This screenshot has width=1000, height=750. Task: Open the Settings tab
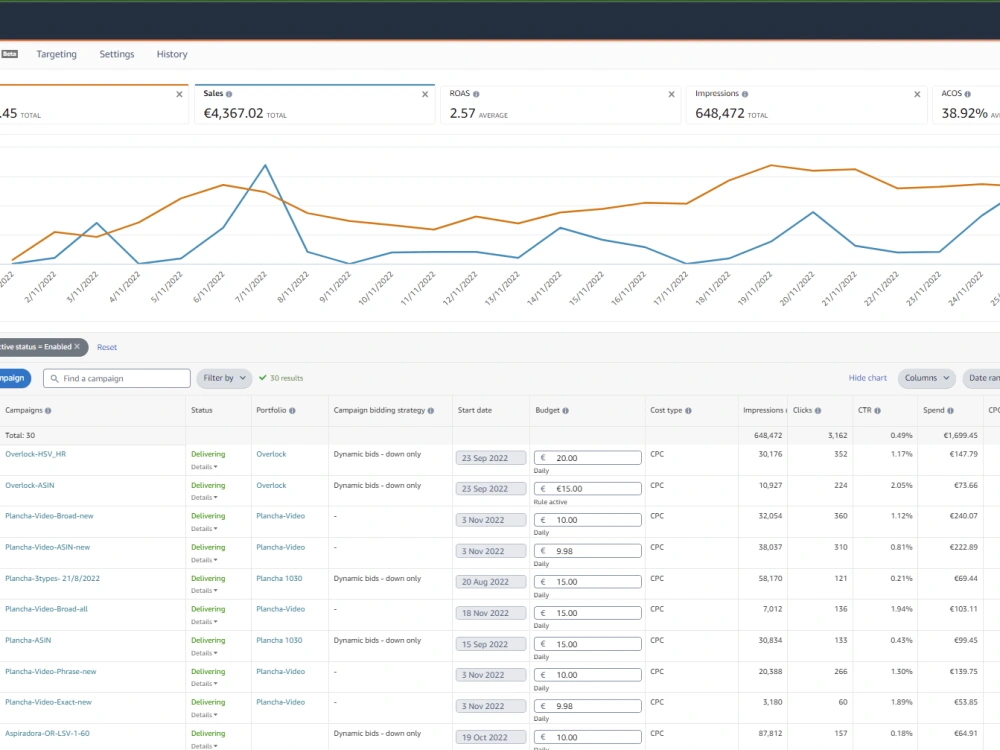[x=117, y=54]
